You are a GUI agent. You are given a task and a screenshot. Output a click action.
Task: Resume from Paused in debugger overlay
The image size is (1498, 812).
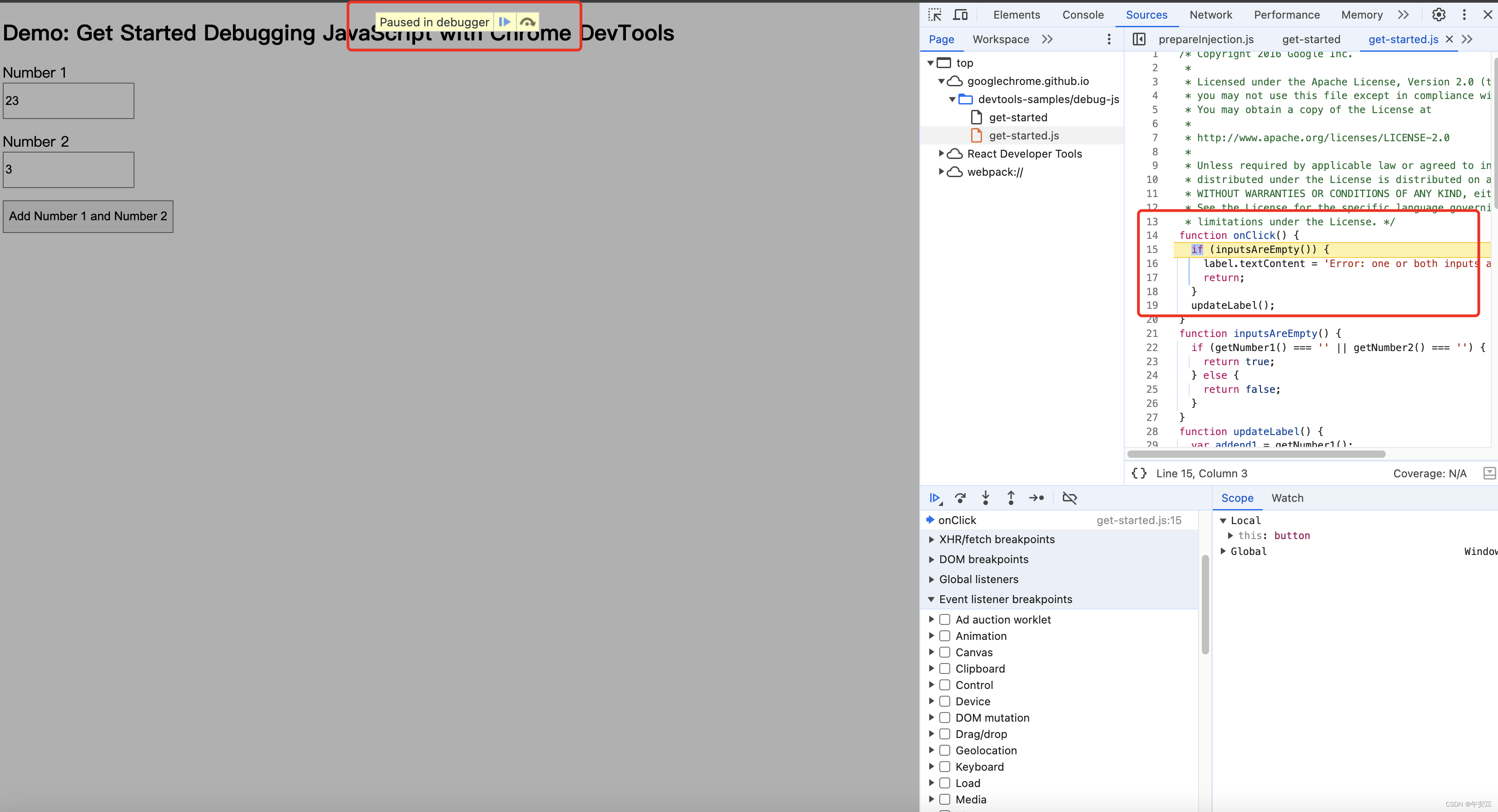(504, 22)
